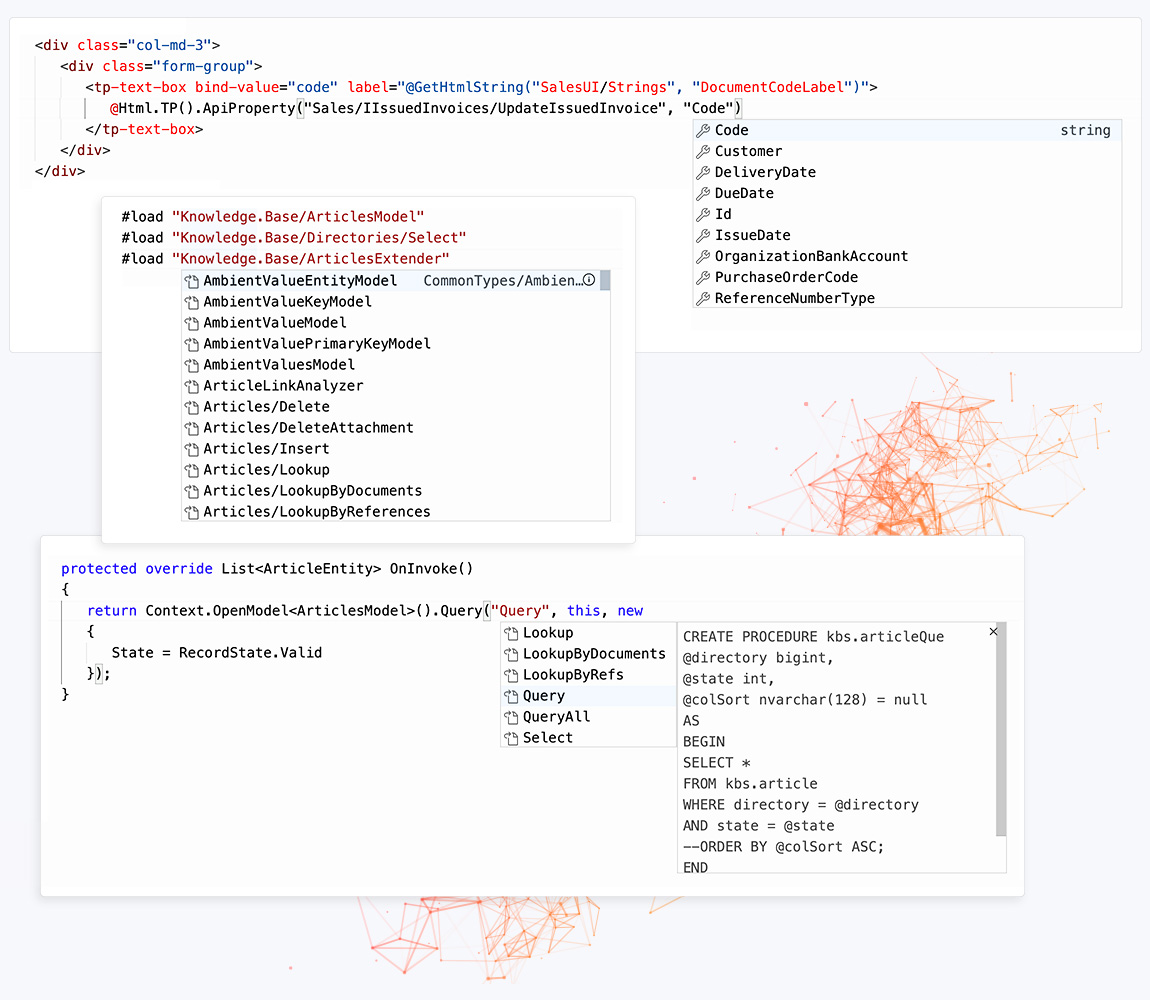Image resolution: width=1150 pixels, height=1000 pixels.
Task: Pick Articles/LookupByDocuments in completion list
Action: (312, 491)
